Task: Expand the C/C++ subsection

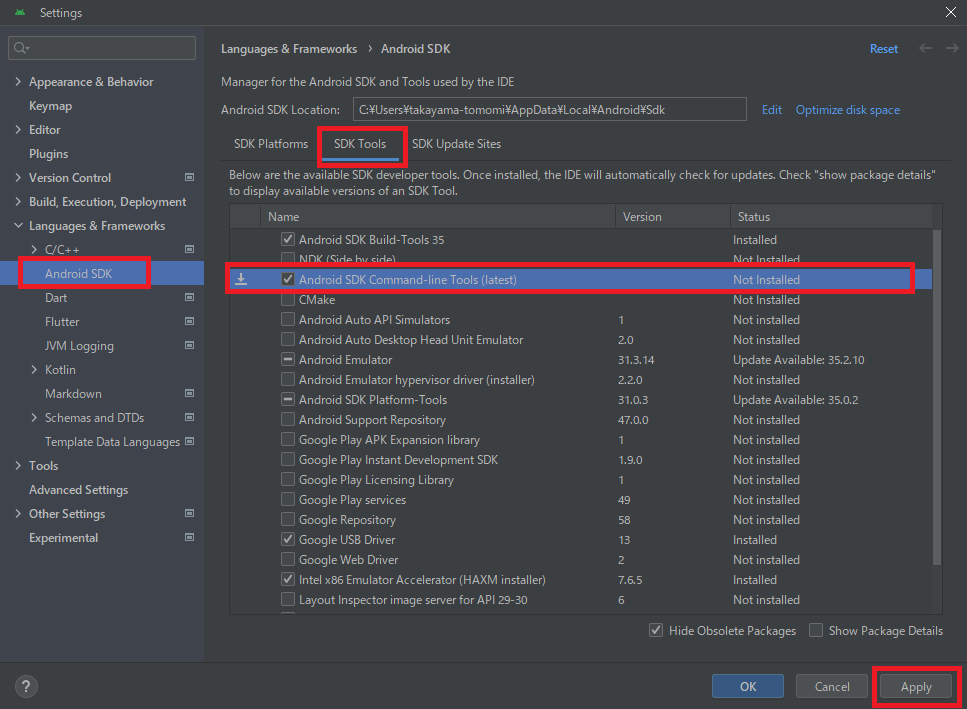Action: click(x=34, y=249)
